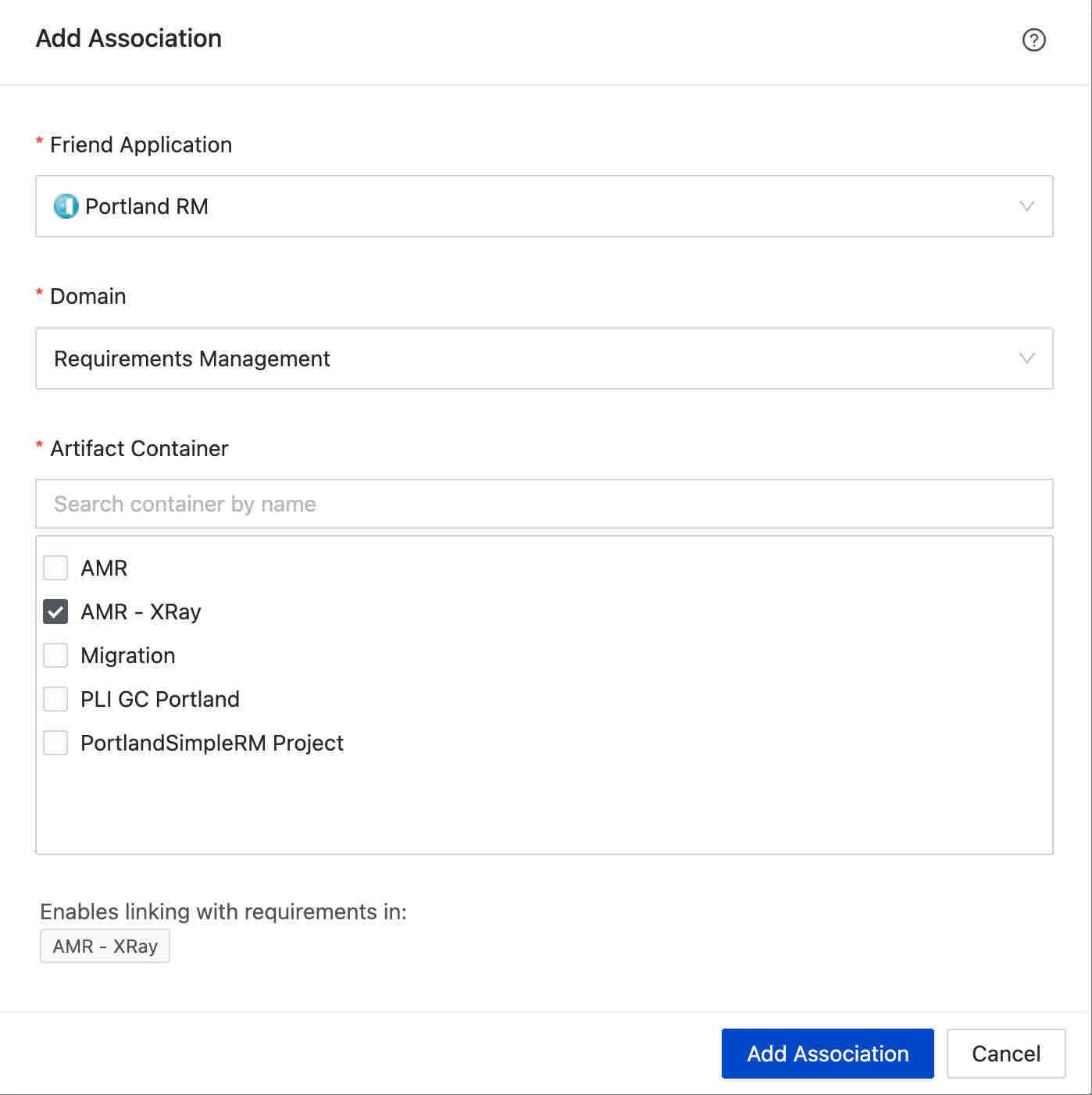This screenshot has height=1095, width=1092.
Task: Focus the Search container by name field
Action: coord(544,504)
